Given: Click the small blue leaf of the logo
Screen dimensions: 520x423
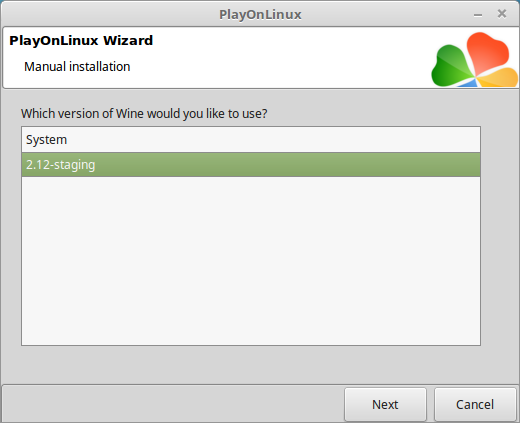Looking at the screenshot, I should (x=467, y=83).
